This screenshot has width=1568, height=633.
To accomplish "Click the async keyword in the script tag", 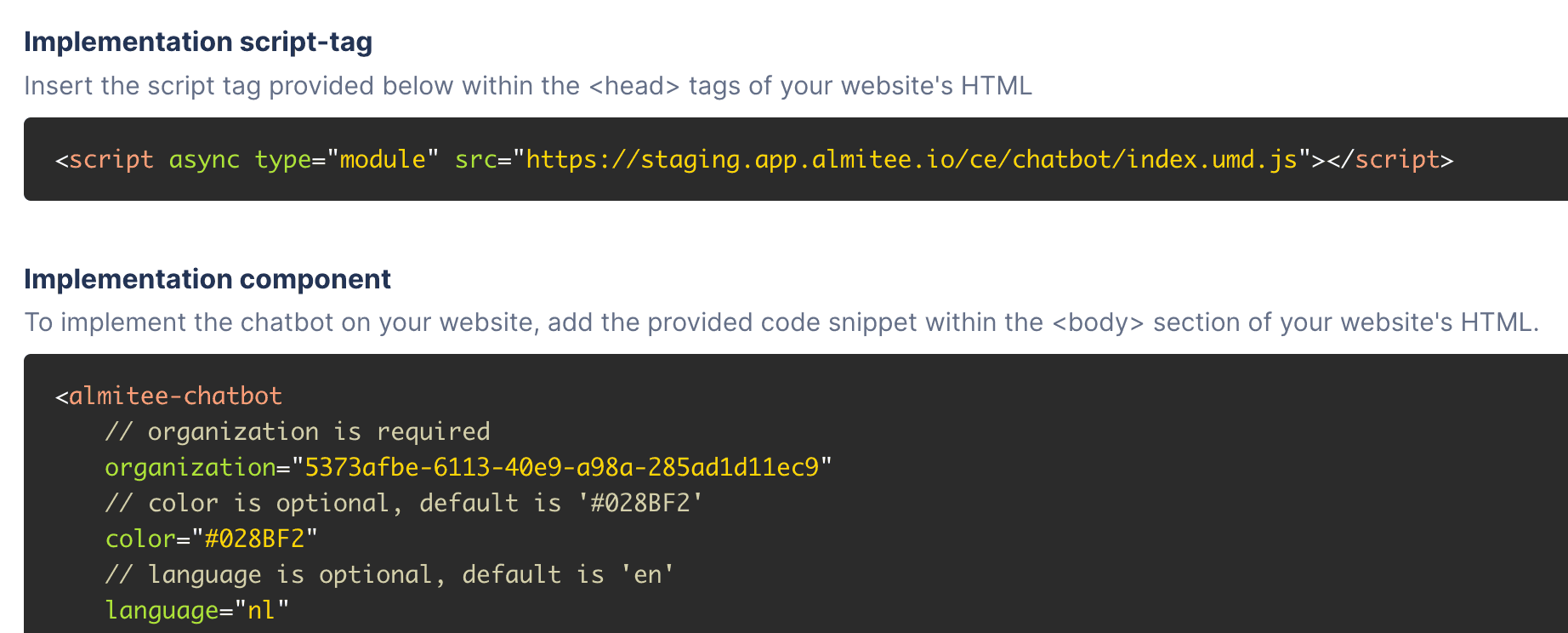I will [x=204, y=159].
